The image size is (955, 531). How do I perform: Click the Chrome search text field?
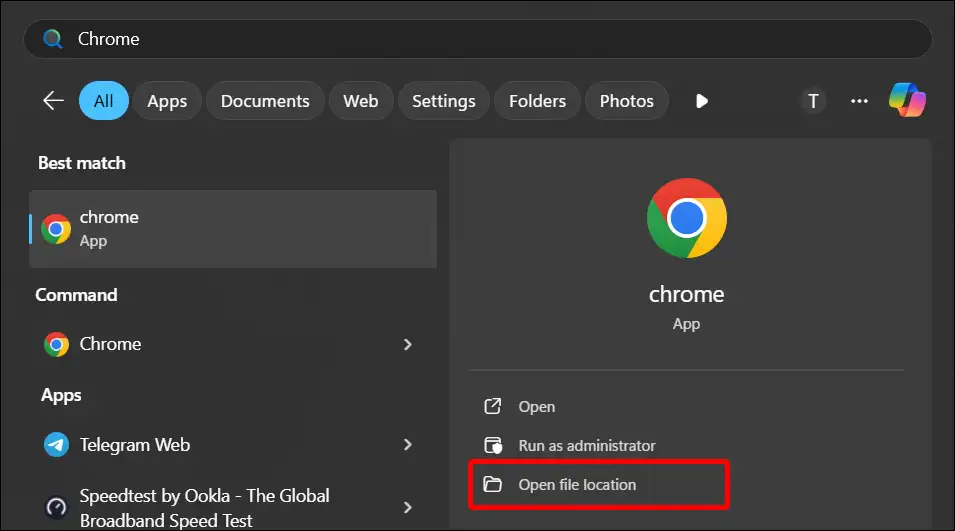point(478,39)
